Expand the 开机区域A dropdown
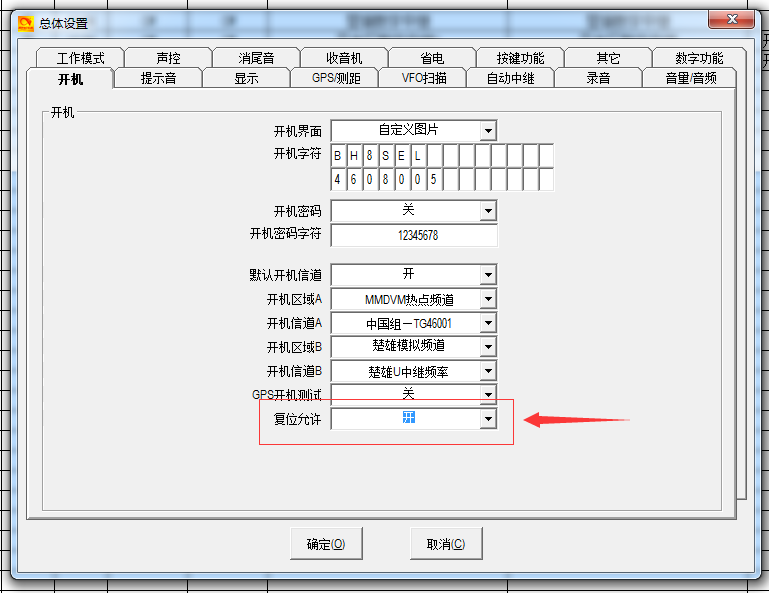The image size is (769, 593). pyautogui.click(x=487, y=299)
